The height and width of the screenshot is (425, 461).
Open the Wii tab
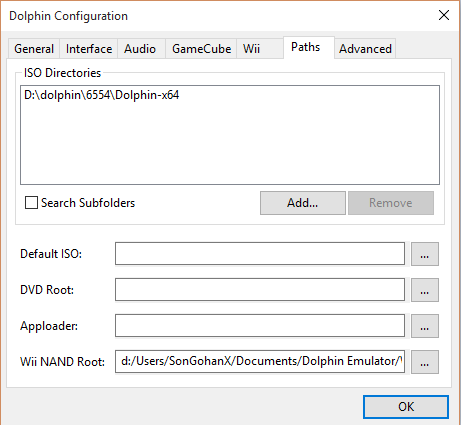260,49
